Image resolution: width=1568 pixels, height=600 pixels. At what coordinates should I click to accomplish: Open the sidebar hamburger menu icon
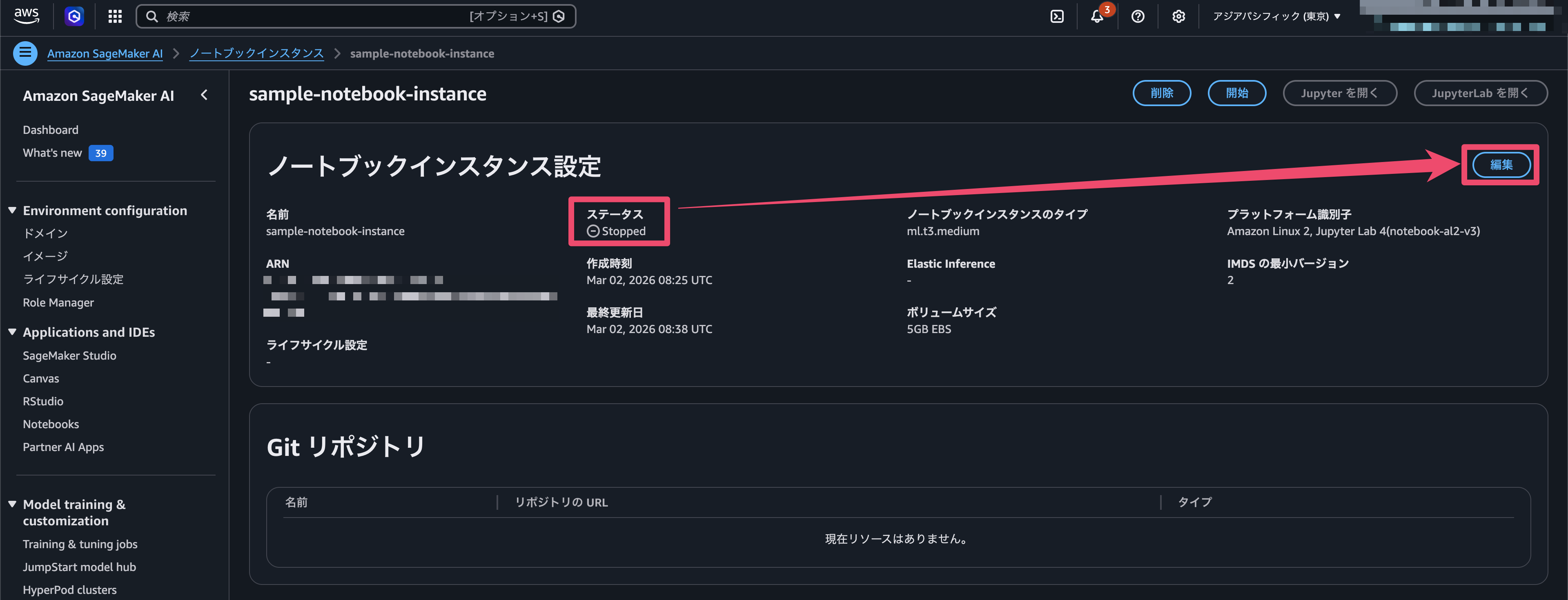click(25, 53)
